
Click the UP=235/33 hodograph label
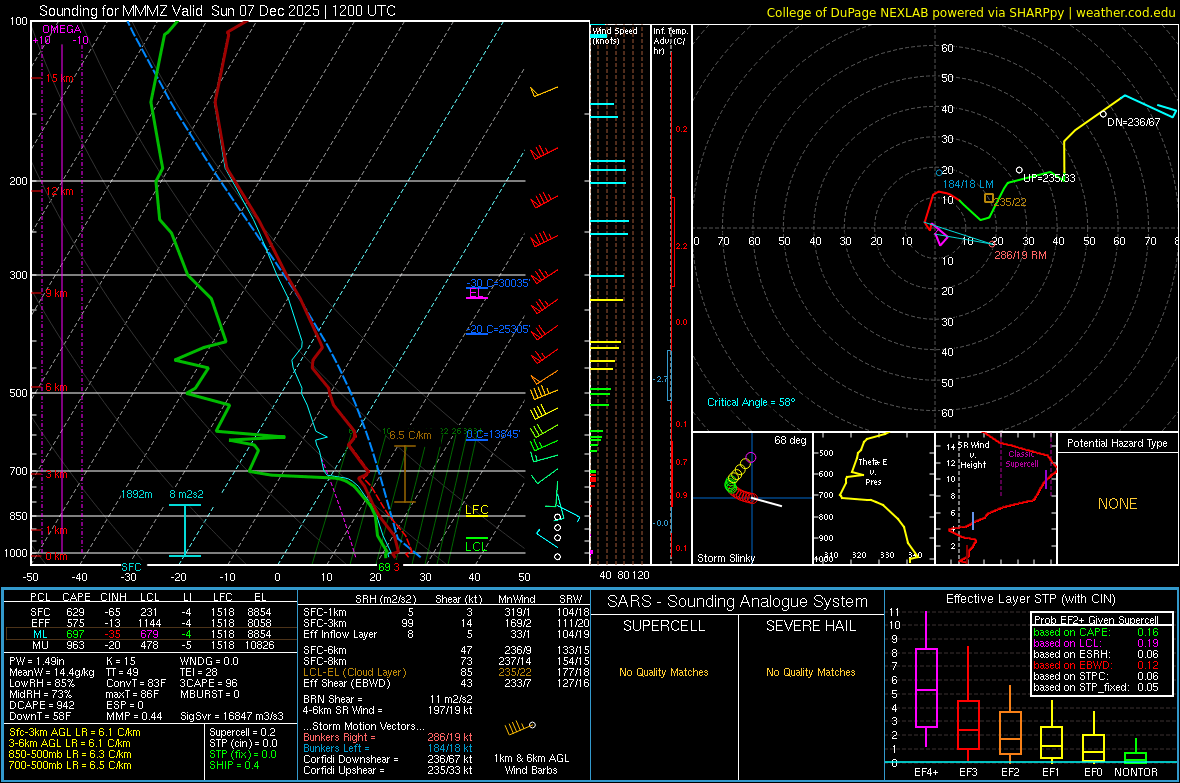click(x=1049, y=178)
